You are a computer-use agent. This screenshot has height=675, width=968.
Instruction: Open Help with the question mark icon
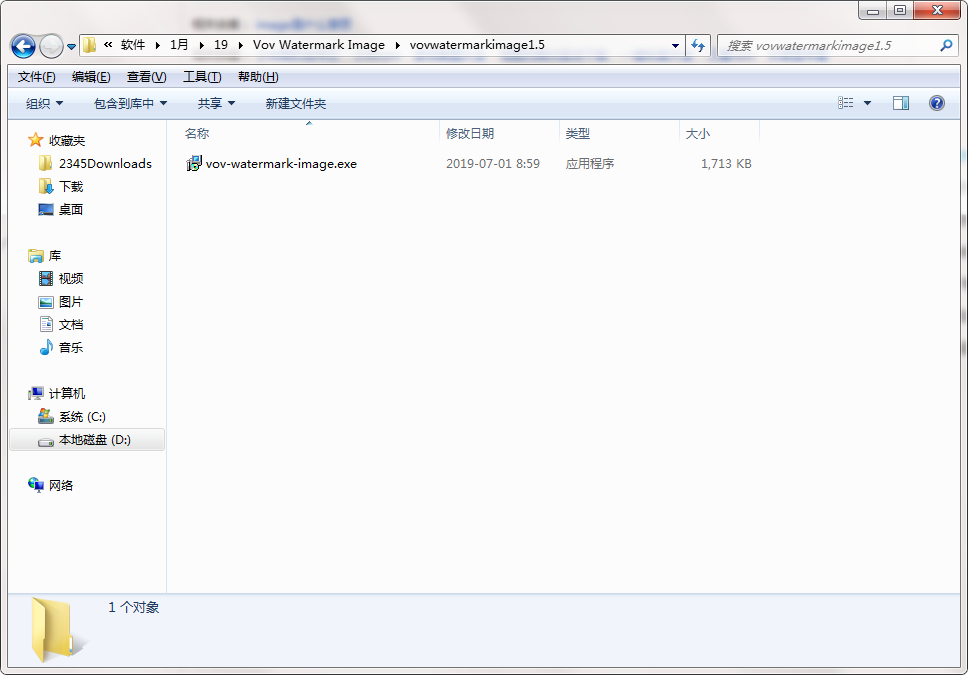pyautogui.click(x=937, y=103)
